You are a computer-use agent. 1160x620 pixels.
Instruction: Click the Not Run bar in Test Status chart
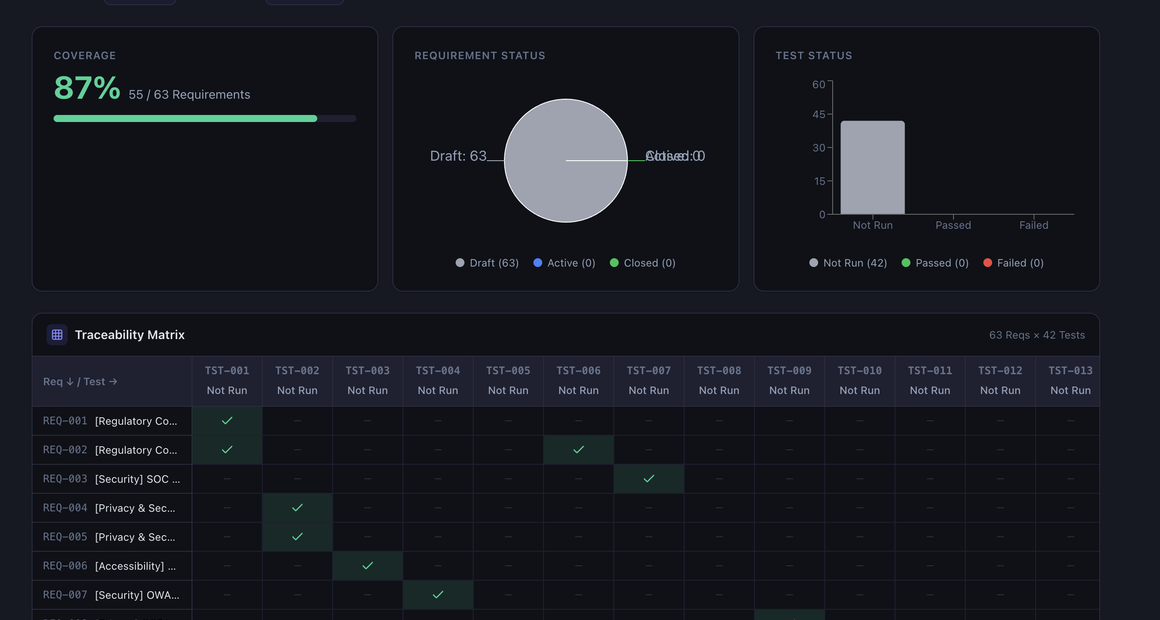pos(872,168)
